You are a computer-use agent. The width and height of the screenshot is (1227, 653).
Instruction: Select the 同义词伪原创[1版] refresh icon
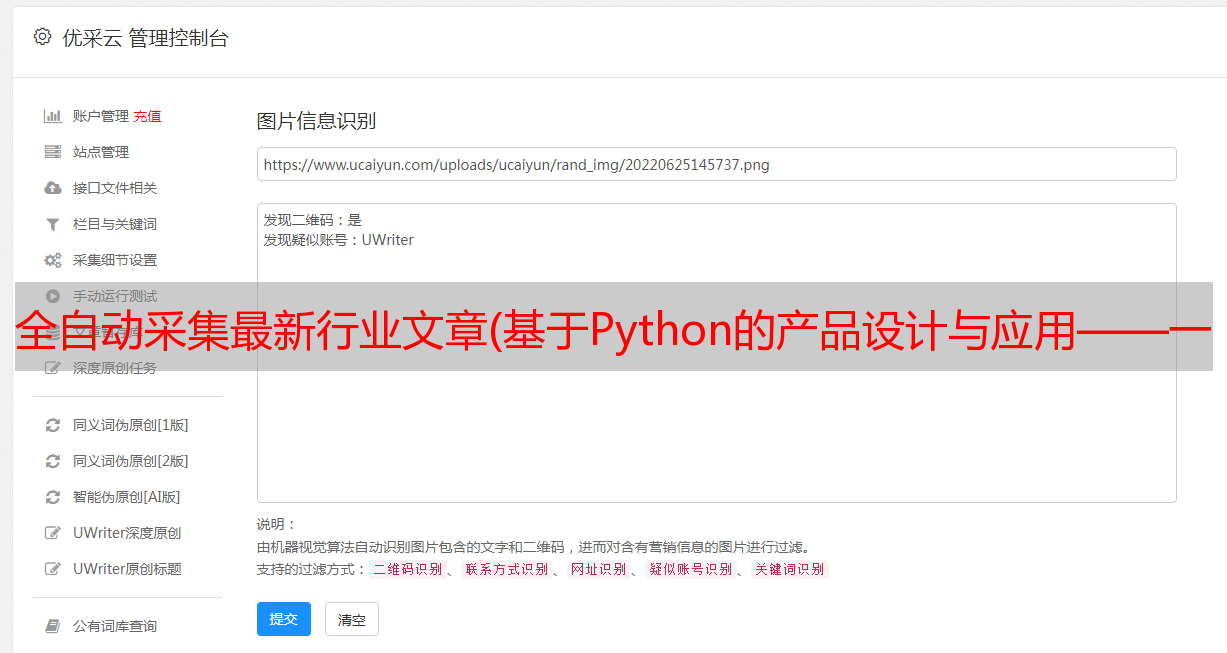[x=53, y=425]
